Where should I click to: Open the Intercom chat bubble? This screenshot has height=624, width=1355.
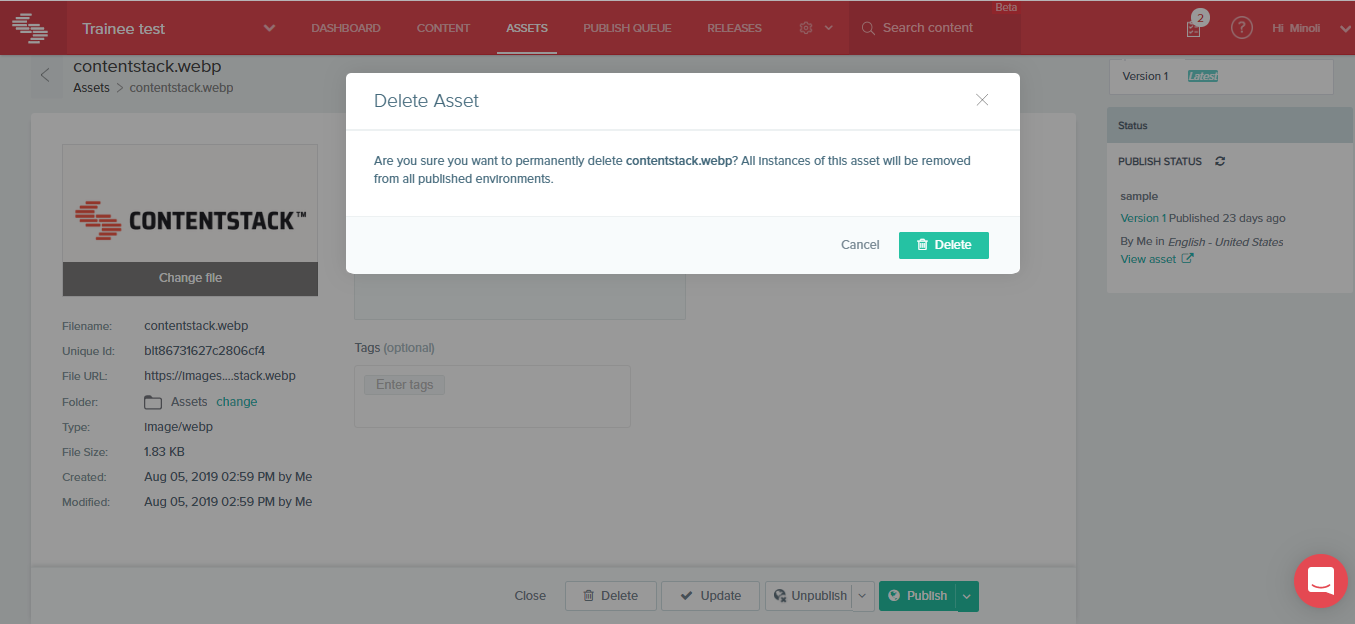pos(1321,581)
